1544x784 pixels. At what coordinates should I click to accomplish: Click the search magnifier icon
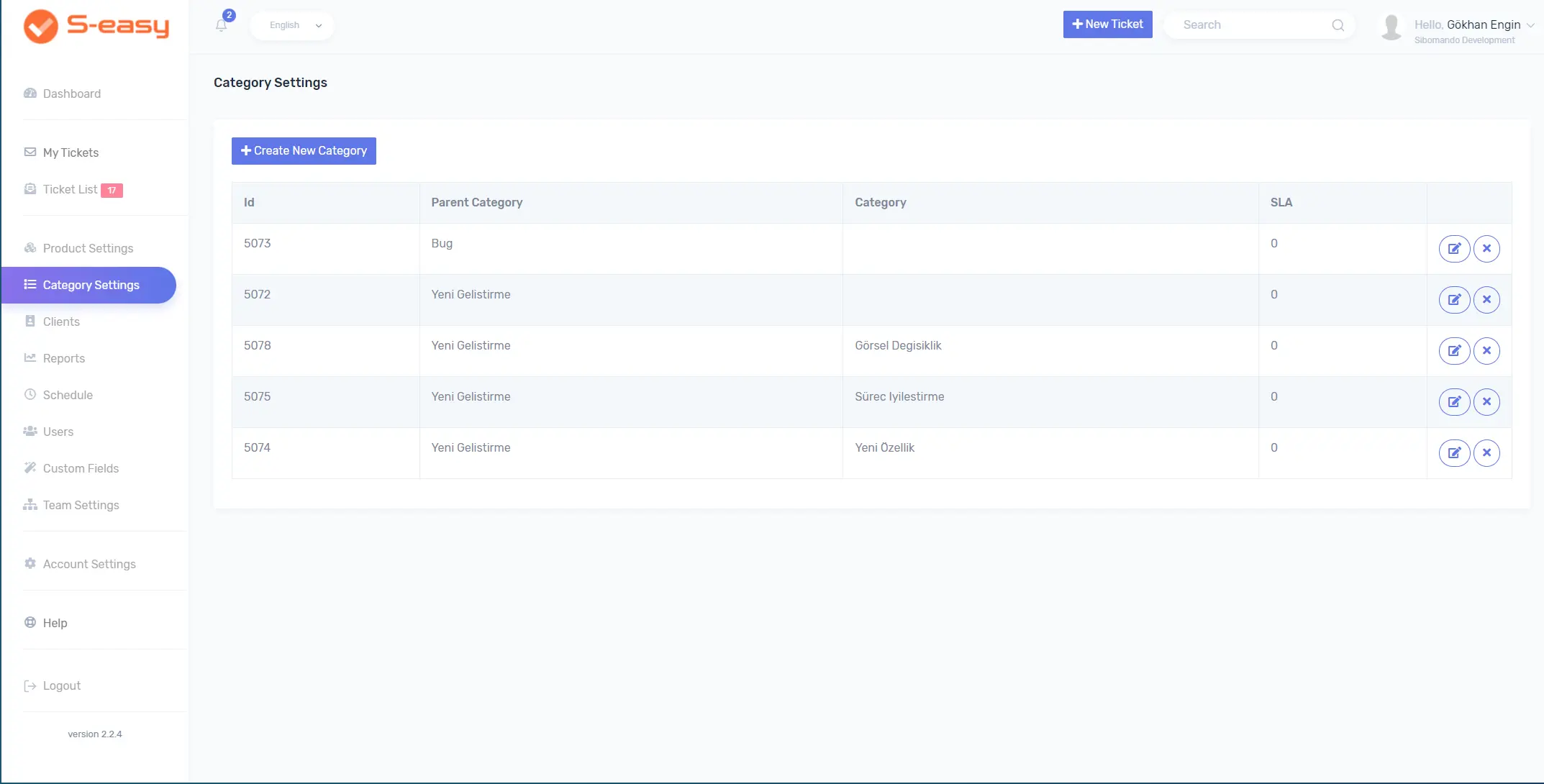(1338, 25)
